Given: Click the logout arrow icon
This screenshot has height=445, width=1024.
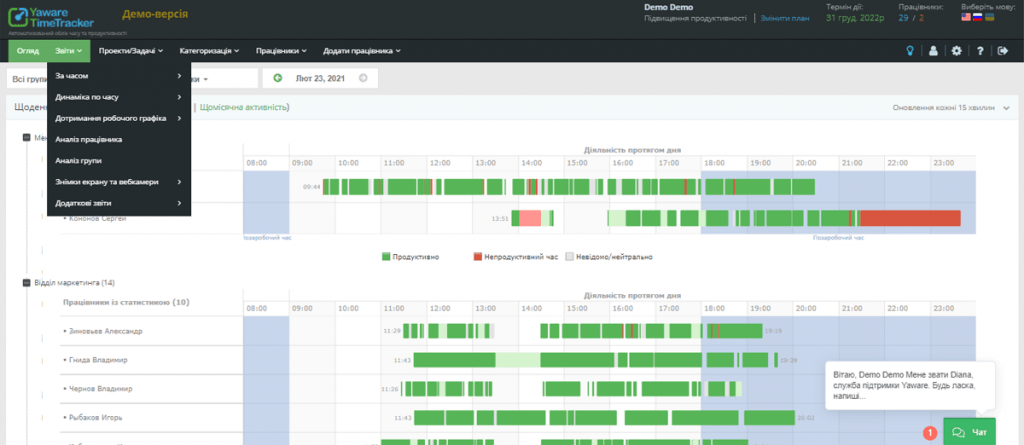Looking at the screenshot, I should pos(1004,51).
